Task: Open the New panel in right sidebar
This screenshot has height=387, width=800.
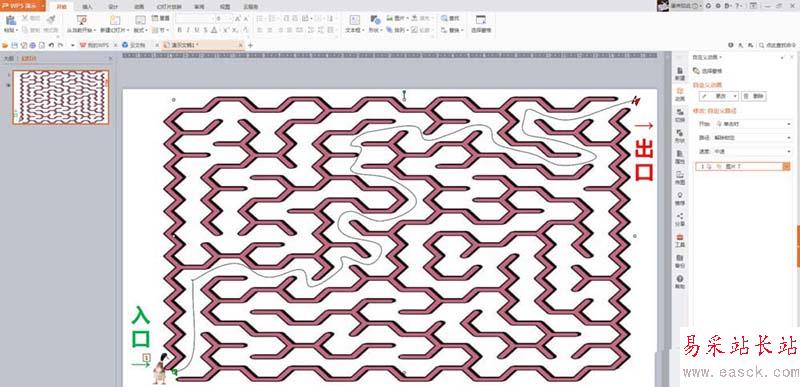Action: pyautogui.click(x=680, y=74)
